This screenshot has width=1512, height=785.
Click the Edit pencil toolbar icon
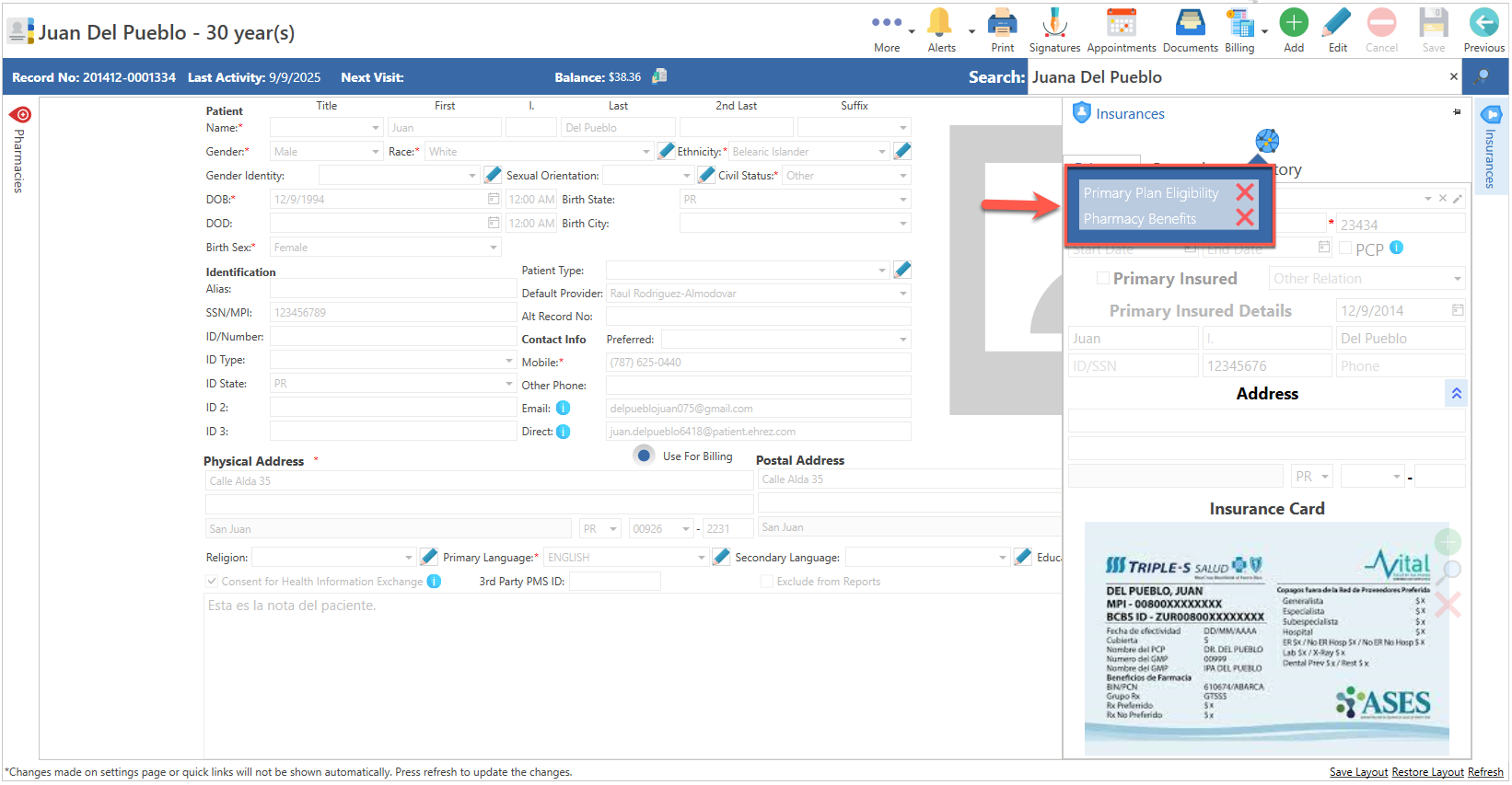click(1337, 30)
